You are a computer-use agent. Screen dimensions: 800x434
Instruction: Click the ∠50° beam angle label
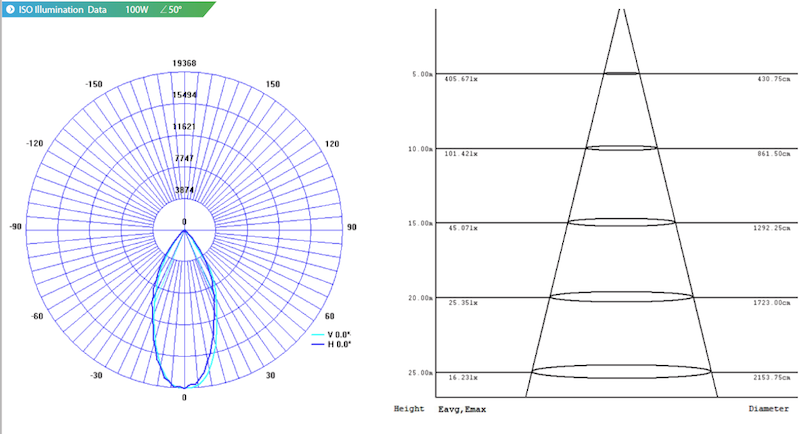pos(171,9)
